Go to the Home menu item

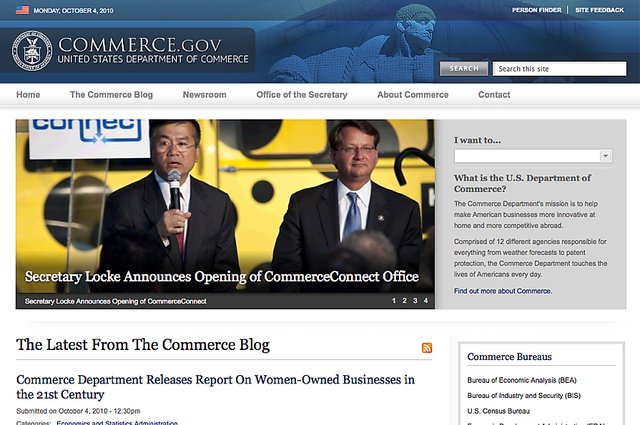tap(28, 95)
